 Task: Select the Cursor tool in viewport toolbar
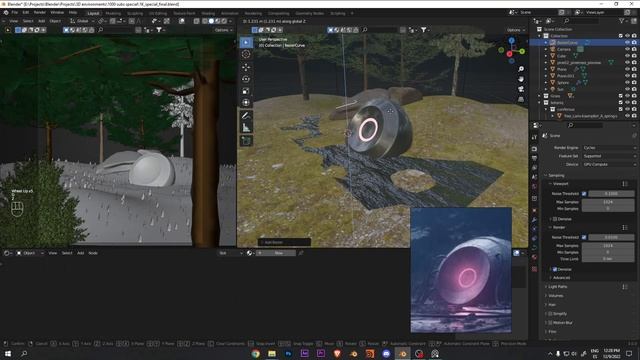[246, 54]
